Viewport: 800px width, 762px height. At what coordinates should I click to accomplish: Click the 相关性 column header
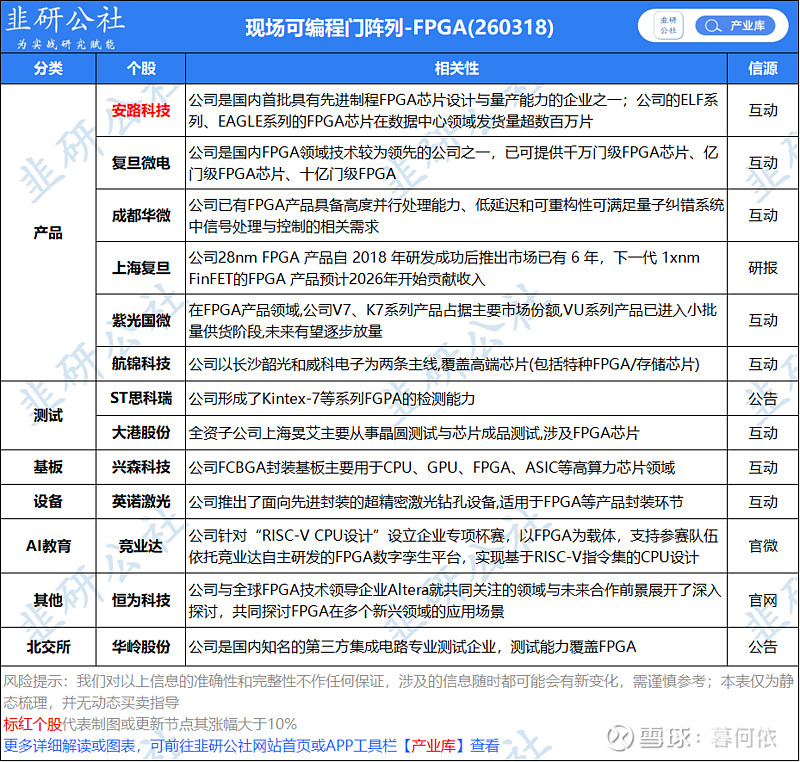pyautogui.click(x=457, y=69)
